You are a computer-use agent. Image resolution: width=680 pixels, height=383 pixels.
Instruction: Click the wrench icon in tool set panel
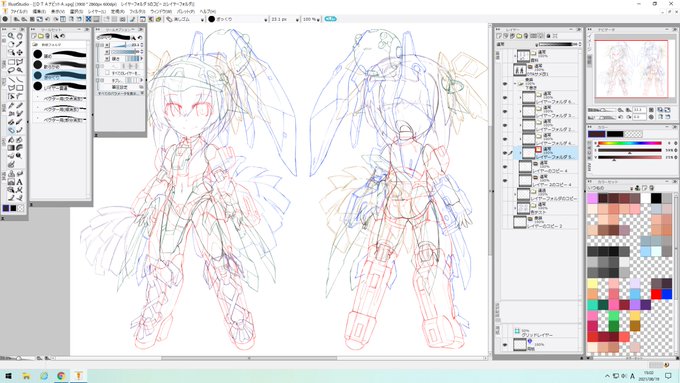[x=56, y=36]
